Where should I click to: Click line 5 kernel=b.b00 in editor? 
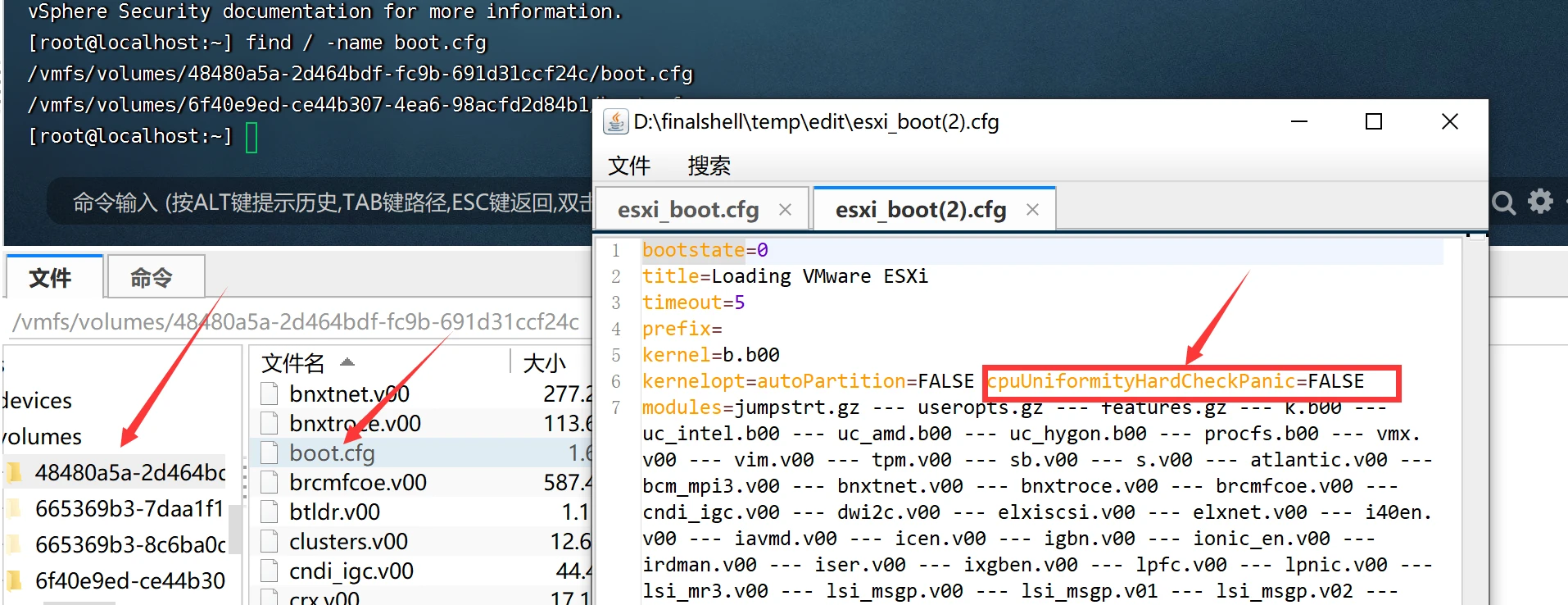pyautogui.click(x=711, y=354)
